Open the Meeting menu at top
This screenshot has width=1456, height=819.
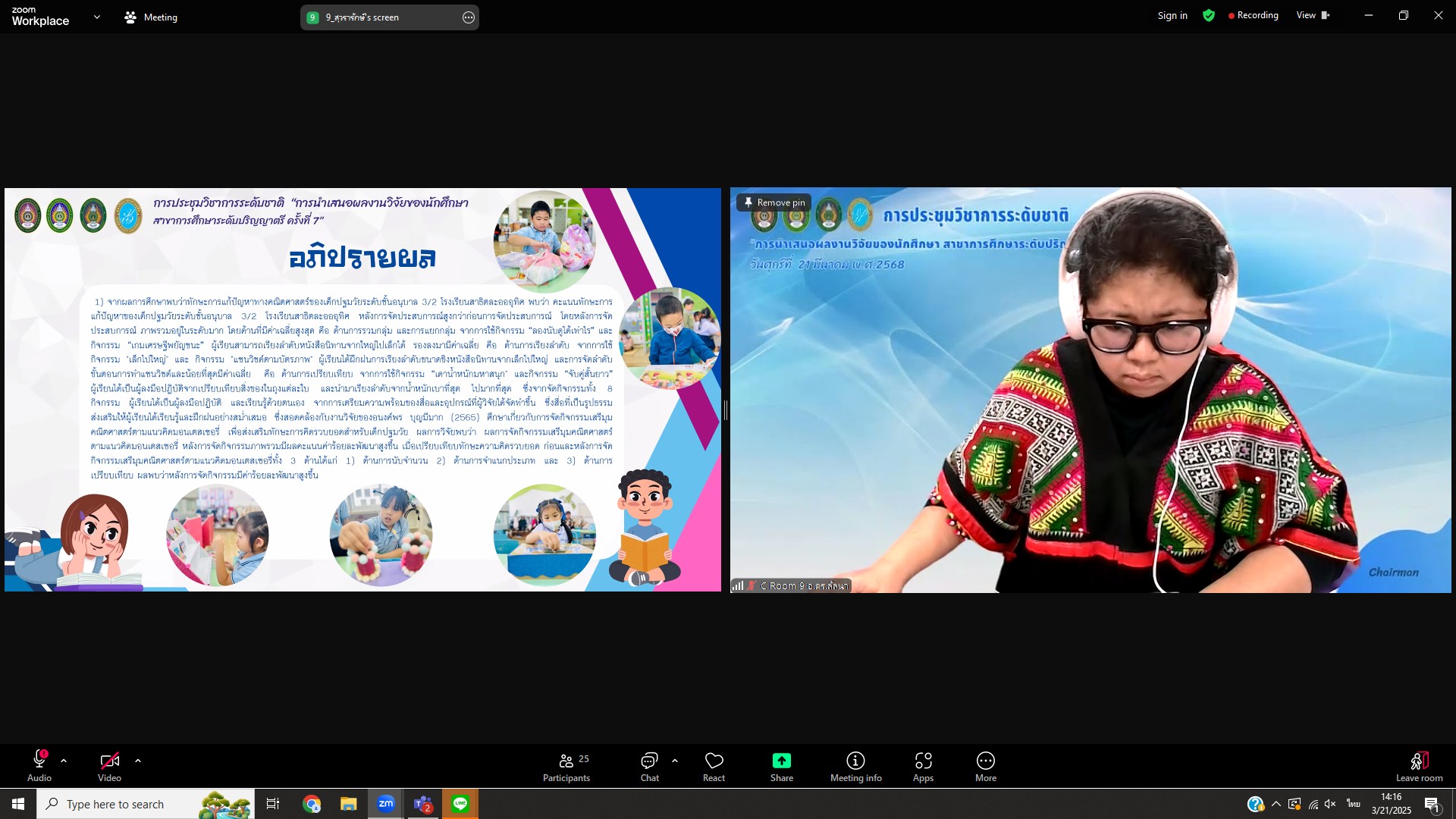coord(151,17)
